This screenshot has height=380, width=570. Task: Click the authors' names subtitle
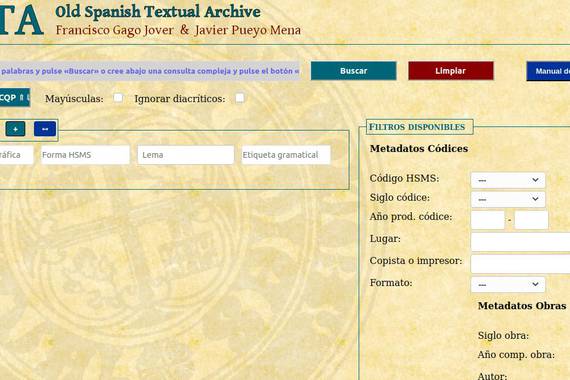[x=178, y=30]
